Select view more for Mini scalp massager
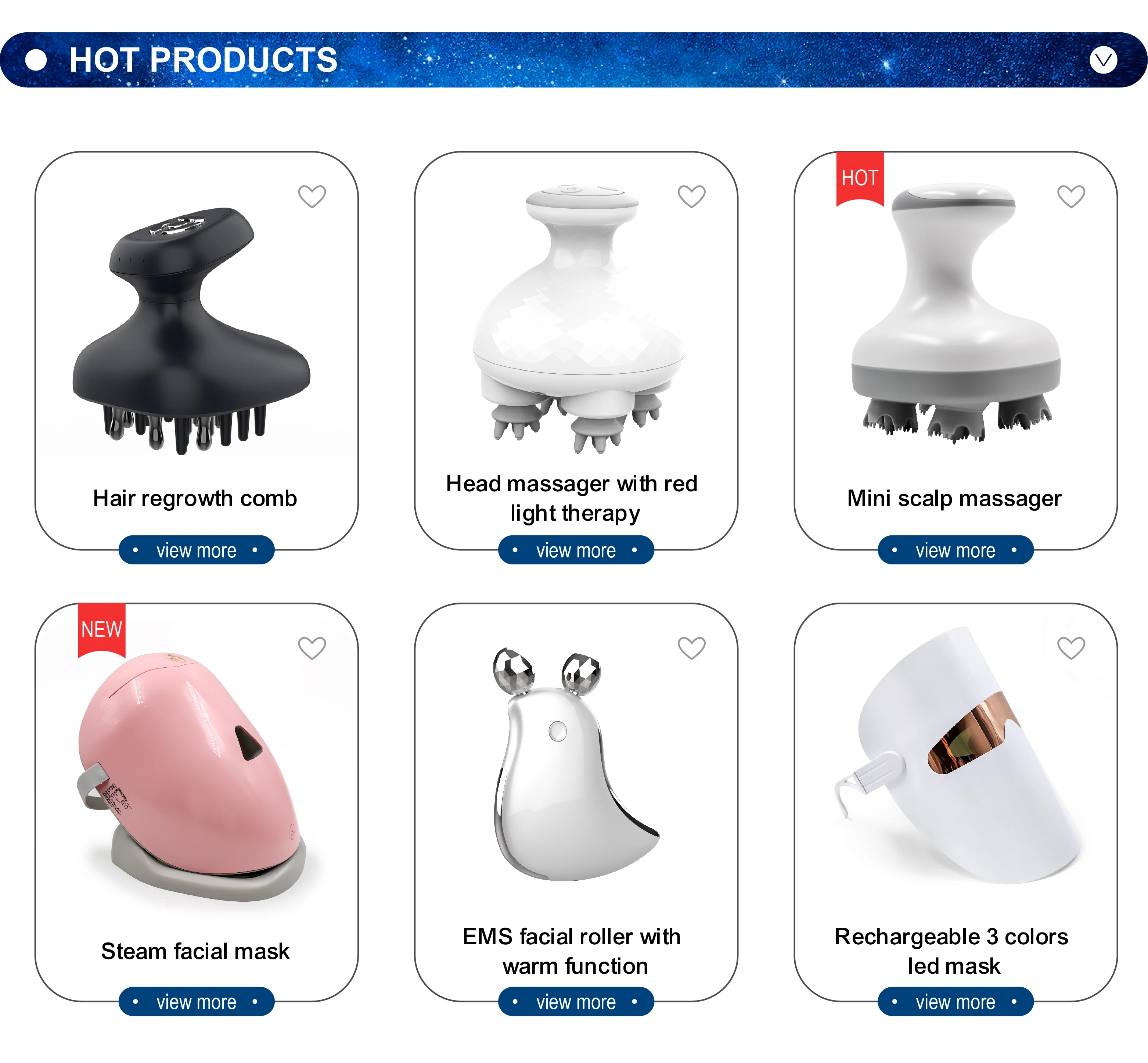 click(x=956, y=550)
